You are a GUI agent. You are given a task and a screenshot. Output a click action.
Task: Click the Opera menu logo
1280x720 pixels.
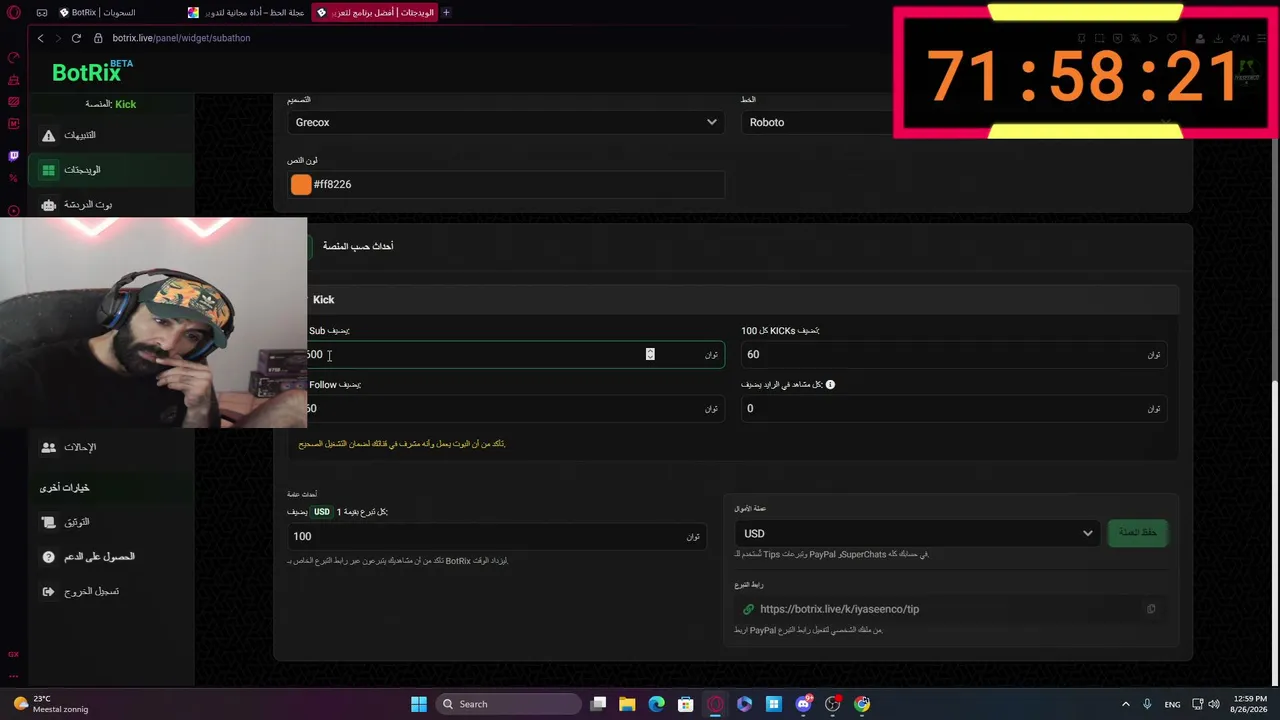click(13, 13)
